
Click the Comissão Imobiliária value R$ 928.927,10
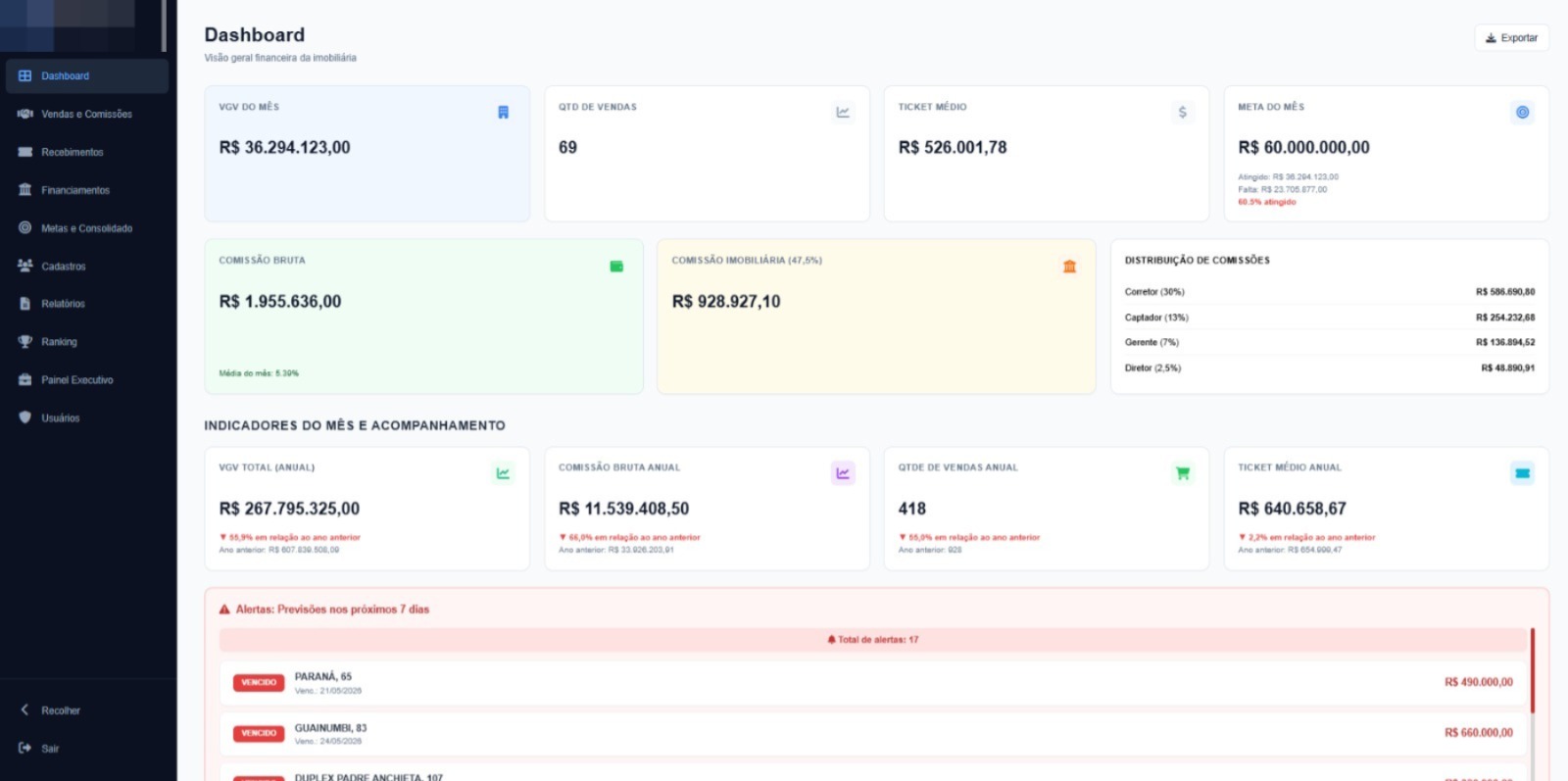(x=726, y=302)
